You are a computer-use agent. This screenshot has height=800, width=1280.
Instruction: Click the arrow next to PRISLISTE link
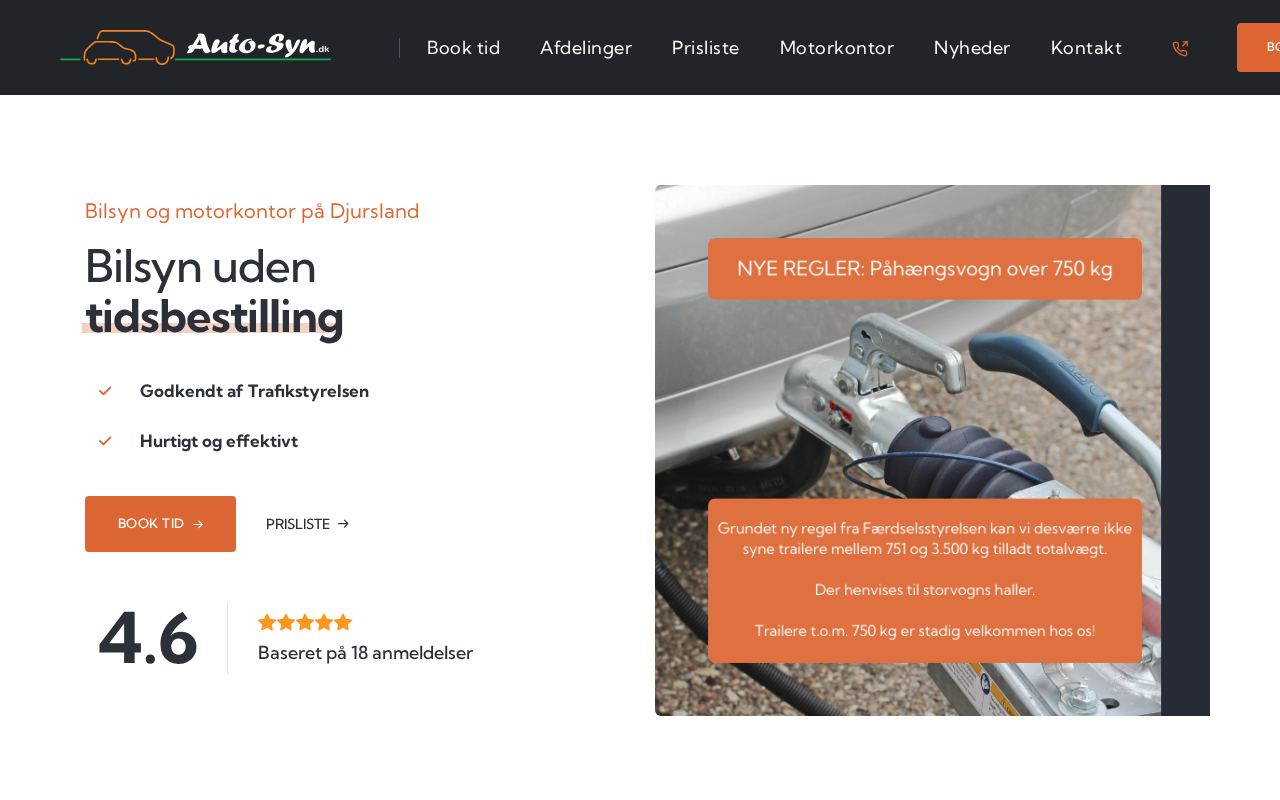(x=343, y=524)
